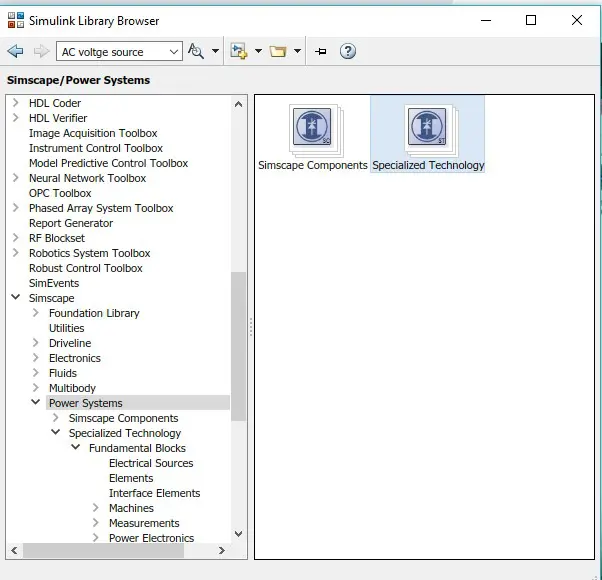The height and width of the screenshot is (580, 602).
Task: Click the Forward navigation arrow
Action: pos(41,51)
